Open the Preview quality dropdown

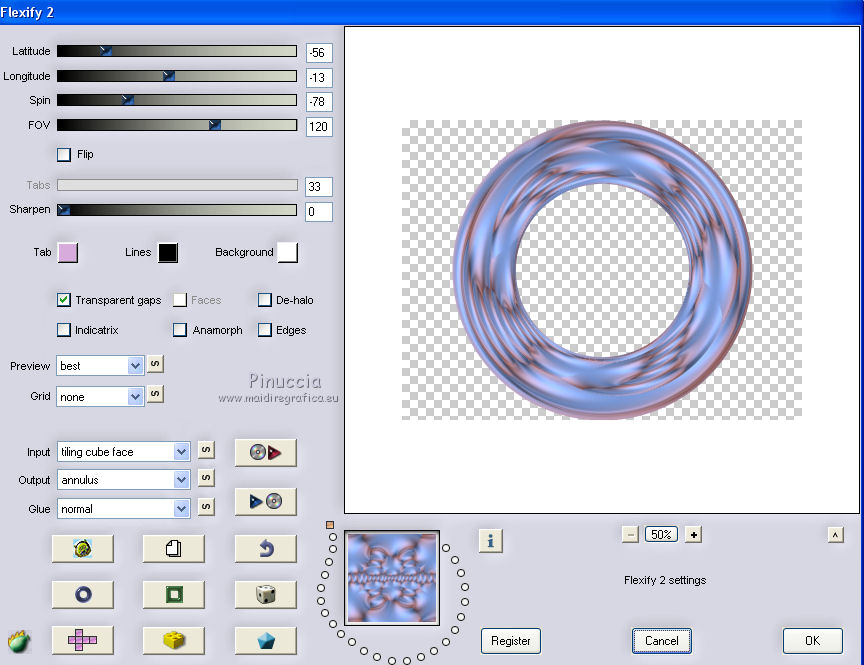point(100,366)
